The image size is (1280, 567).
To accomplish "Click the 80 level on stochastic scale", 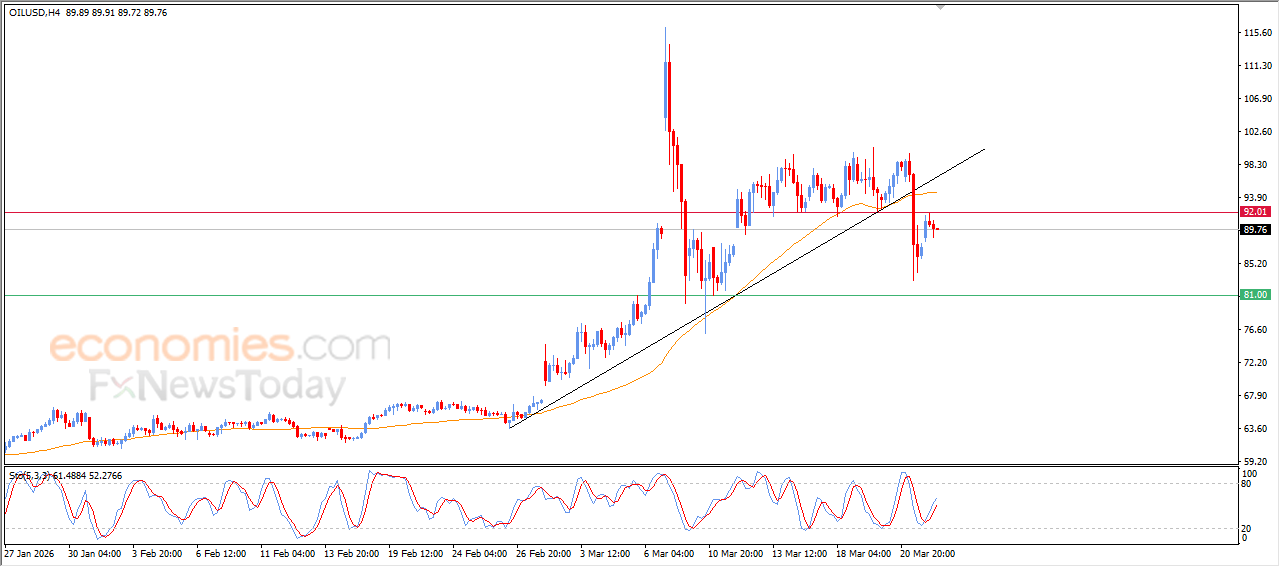I will (1247, 484).
